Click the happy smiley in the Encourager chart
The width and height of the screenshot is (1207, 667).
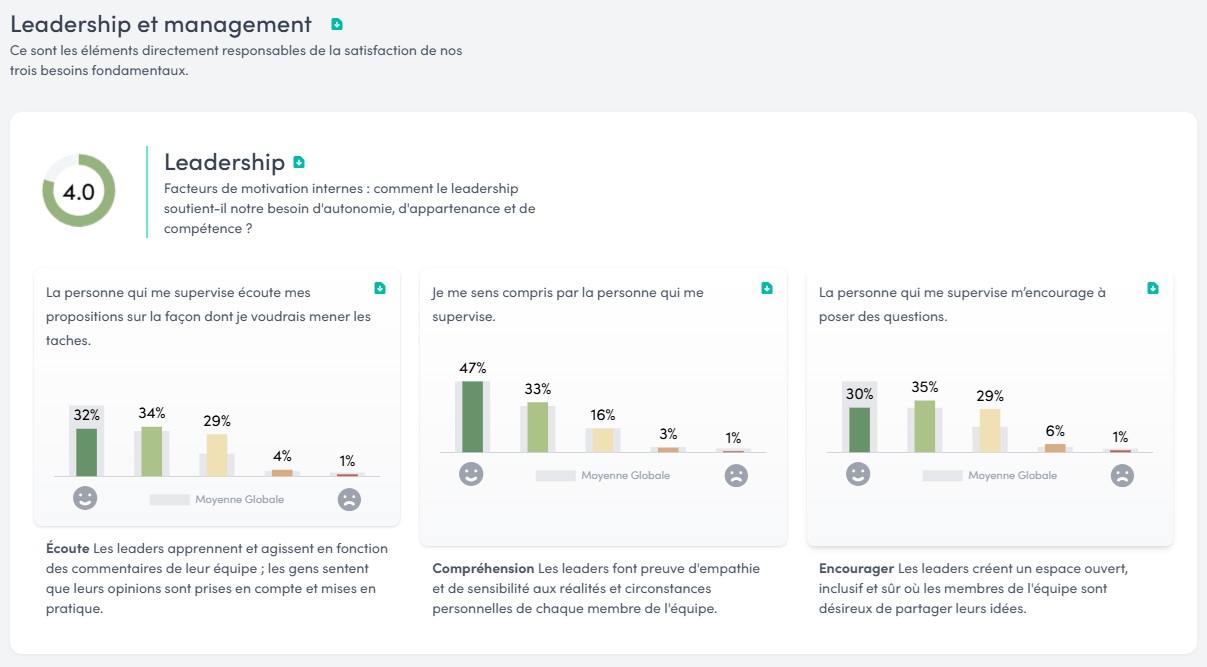click(x=858, y=474)
